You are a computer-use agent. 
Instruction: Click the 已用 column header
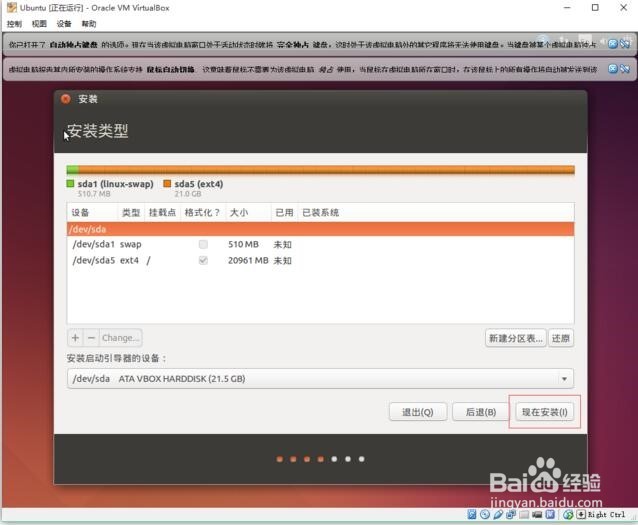coord(284,212)
